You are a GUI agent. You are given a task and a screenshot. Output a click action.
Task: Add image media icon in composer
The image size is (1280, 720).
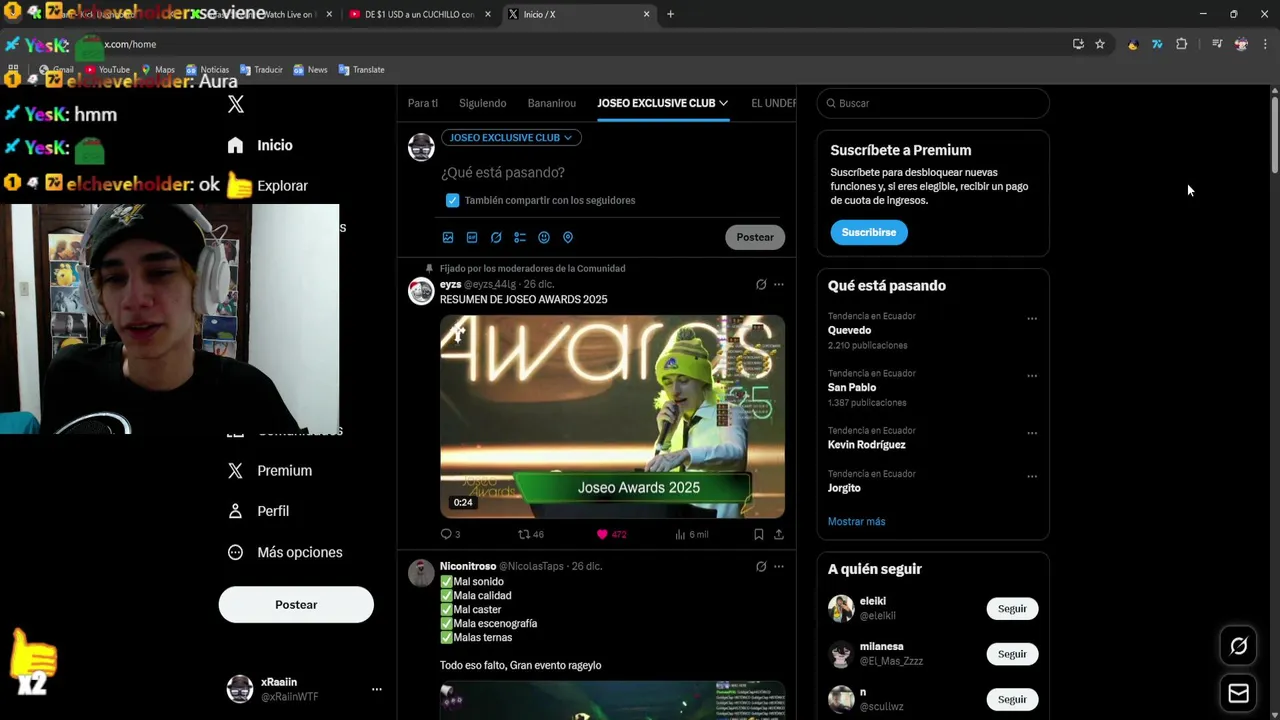coord(448,237)
